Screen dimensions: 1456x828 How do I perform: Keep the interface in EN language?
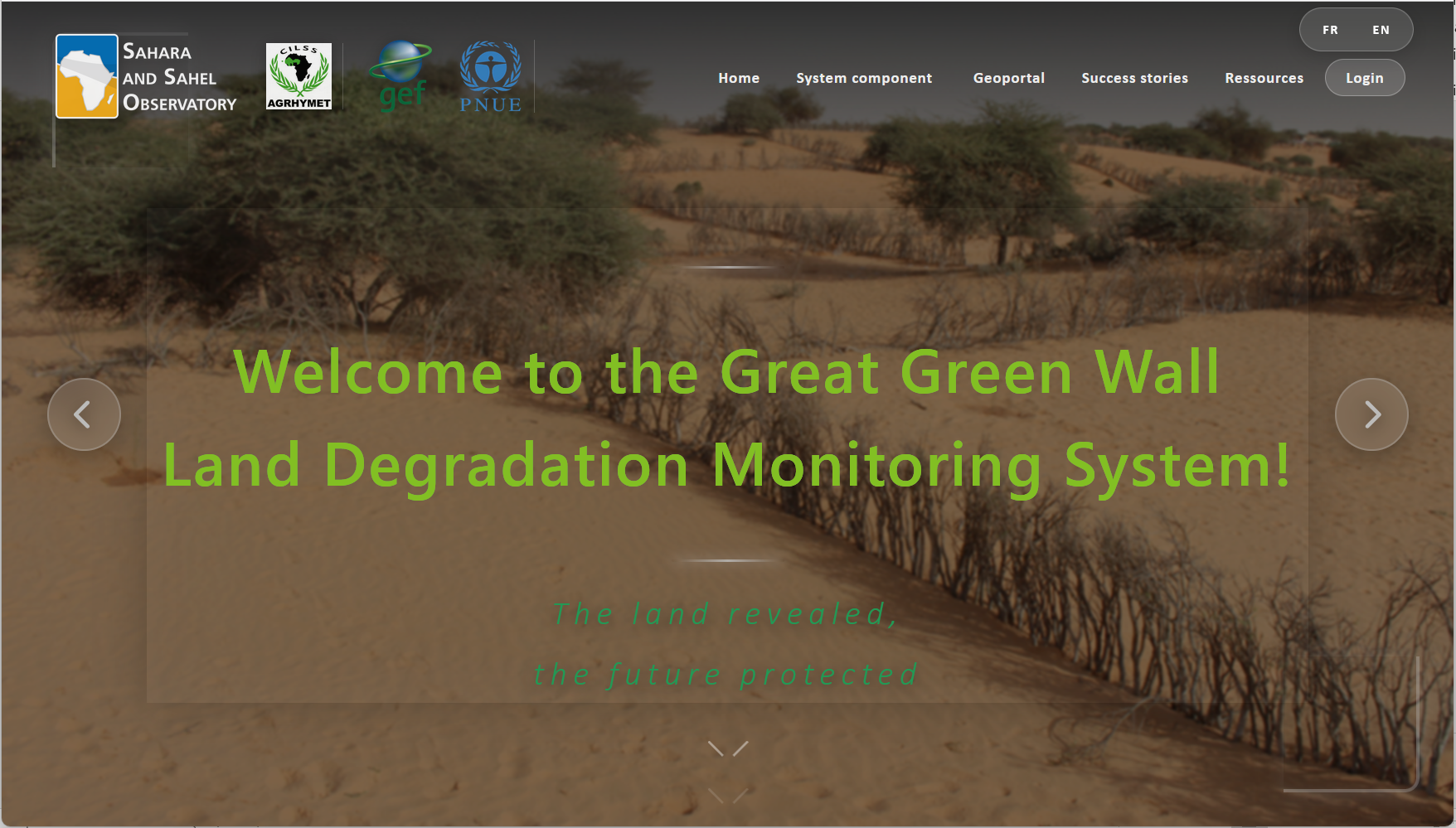(x=1381, y=30)
